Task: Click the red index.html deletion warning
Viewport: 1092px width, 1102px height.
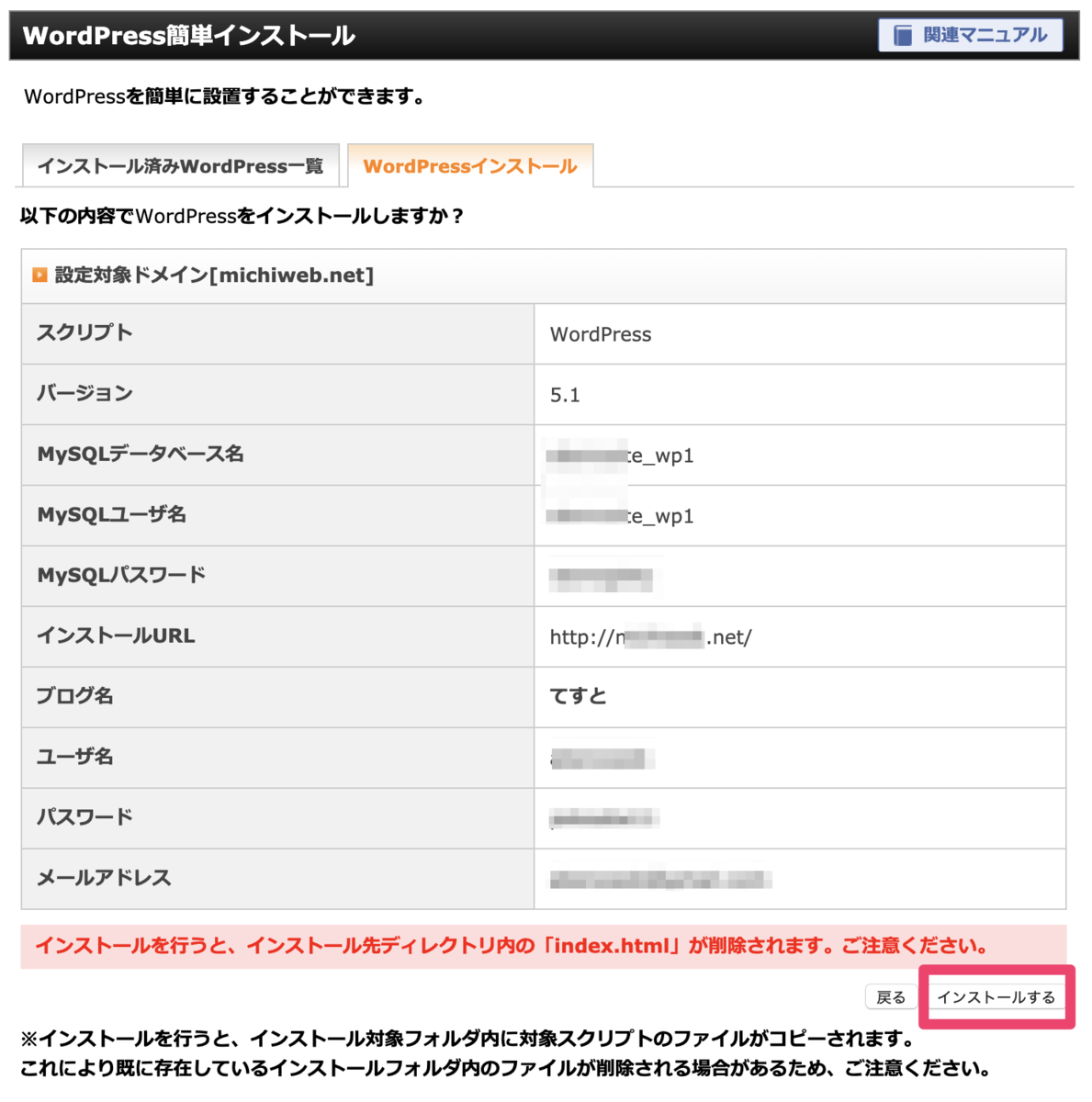Action: [544, 946]
